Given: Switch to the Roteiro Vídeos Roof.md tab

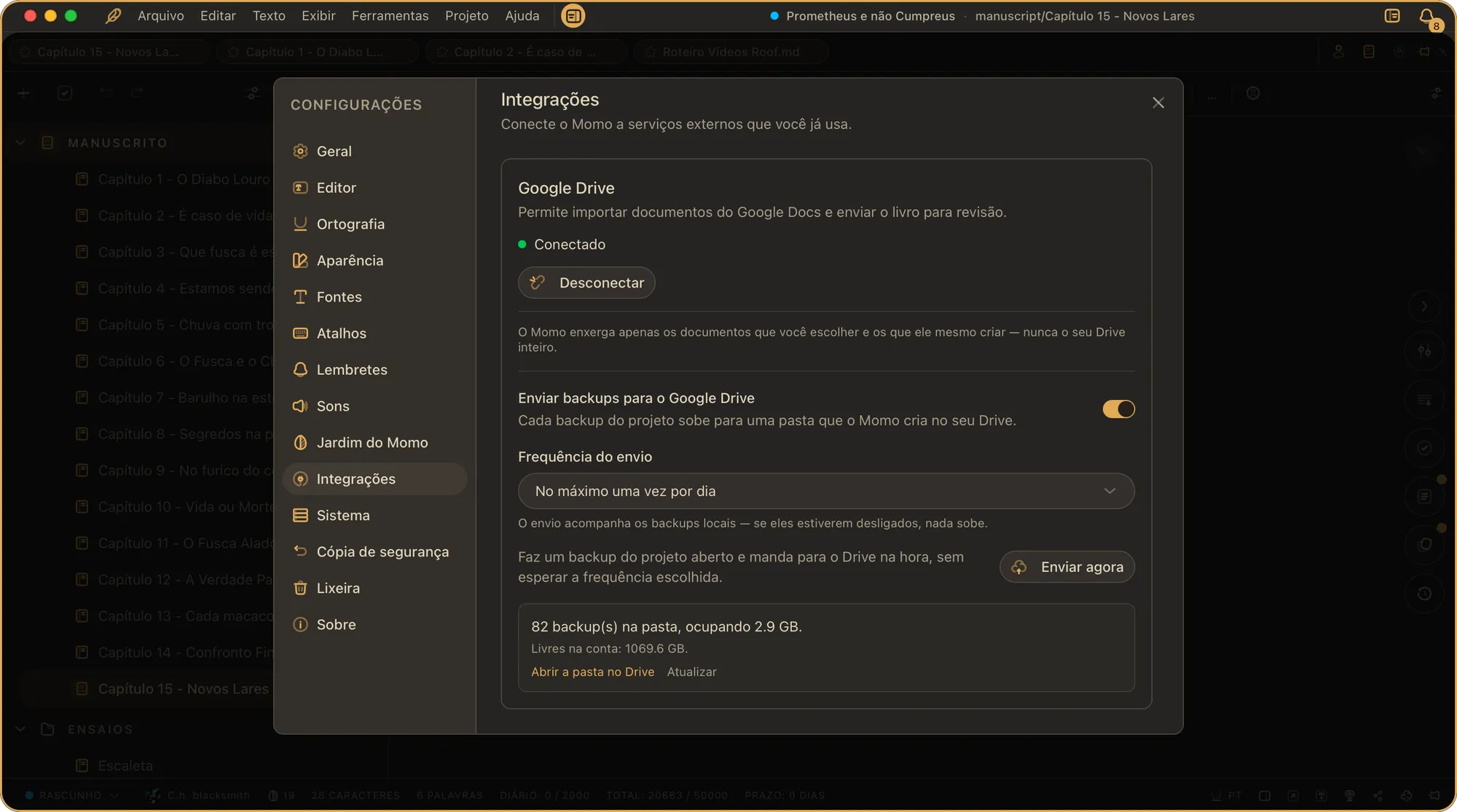Looking at the screenshot, I should pyautogui.click(x=731, y=52).
